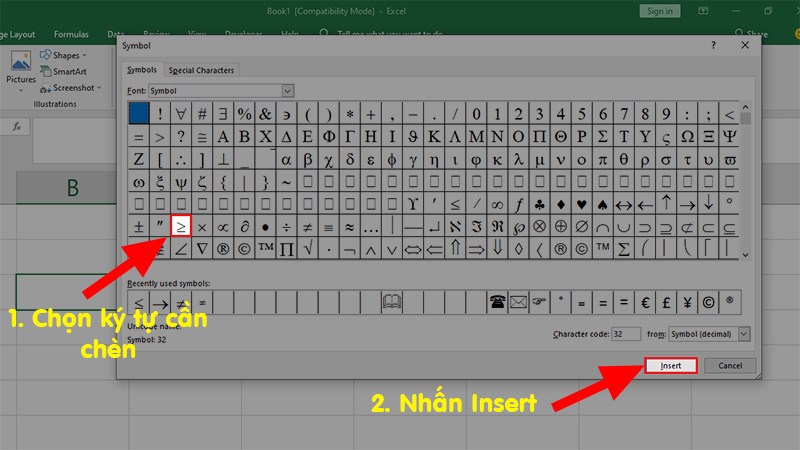The width and height of the screenshot is (800, 450).
Task: Click the symbol grid scroll down arrow
Action: (x=745, y=255)
